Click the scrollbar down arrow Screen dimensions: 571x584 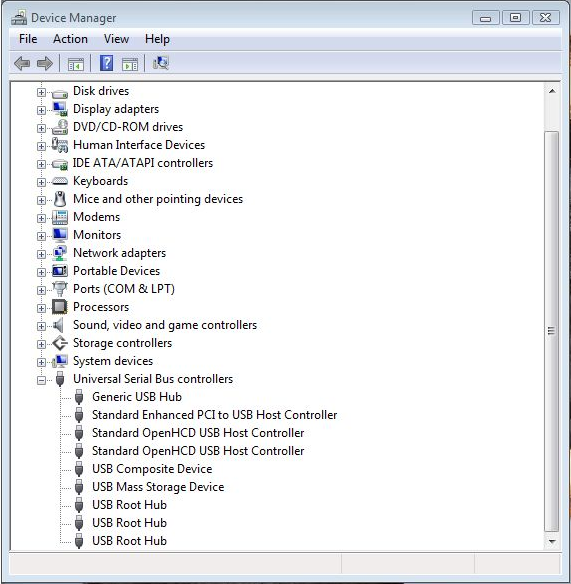(x=552, y=542)
